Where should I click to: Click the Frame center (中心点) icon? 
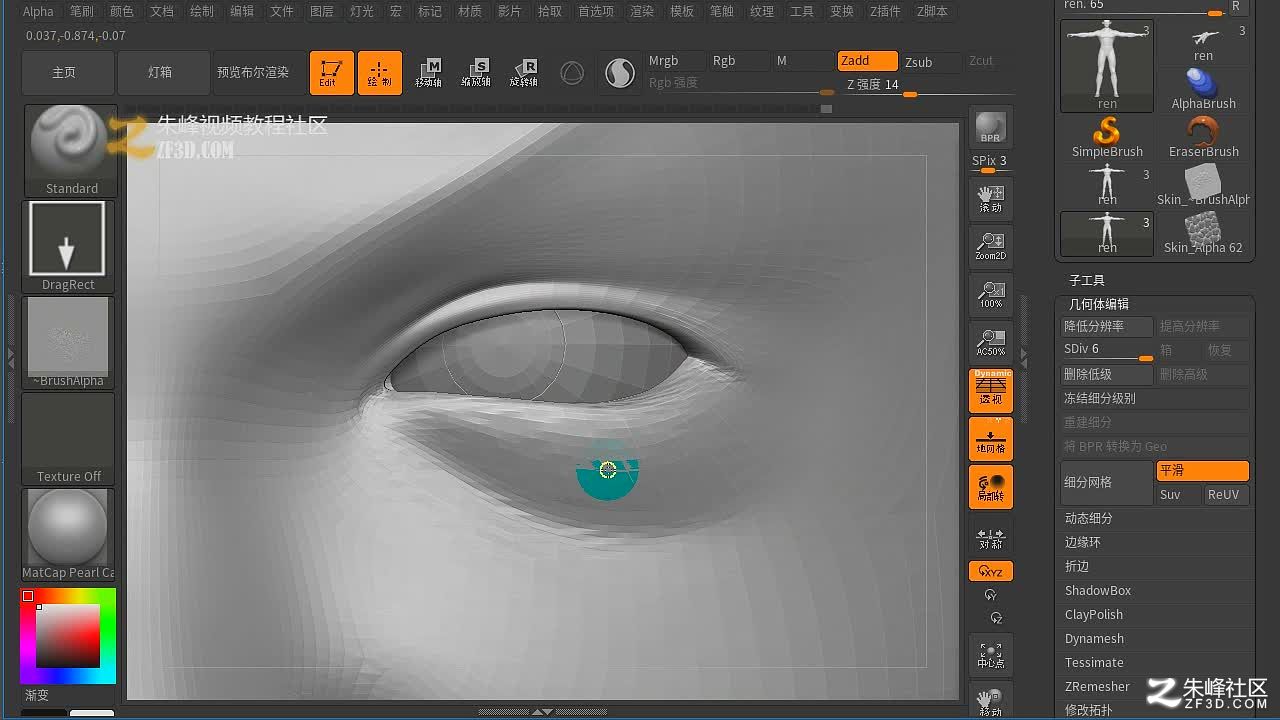(x=990, y=655)
